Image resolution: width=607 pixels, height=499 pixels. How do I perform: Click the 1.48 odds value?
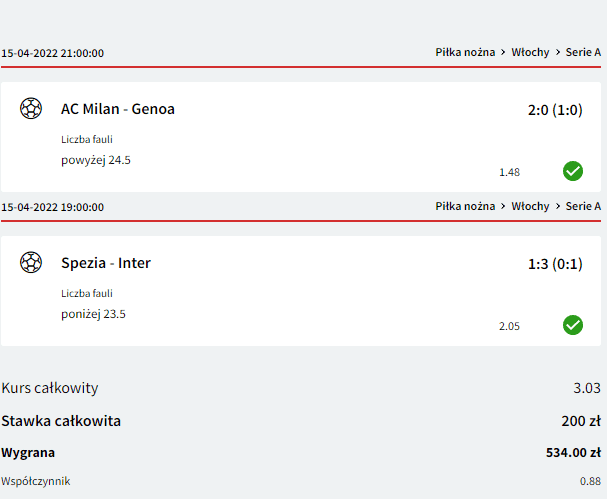click(x=509, y=172)
